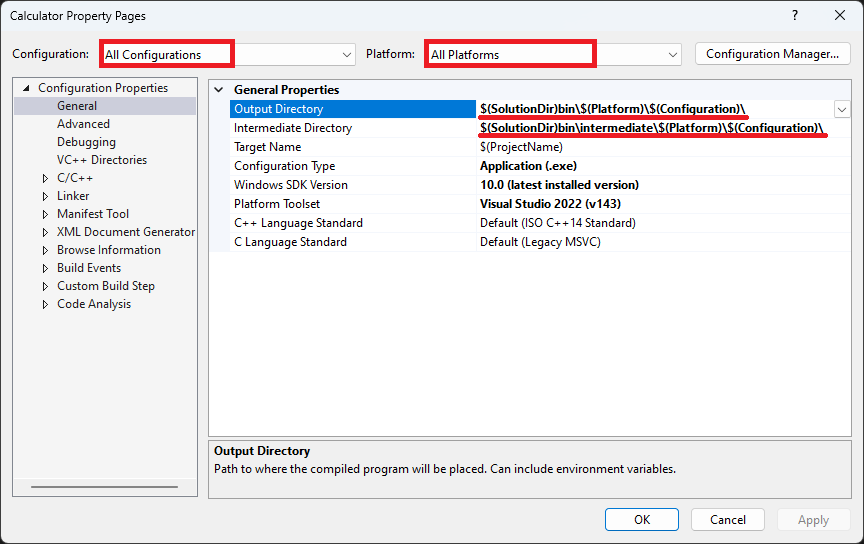Confirm changes with the OK button
The image size is (864, 544).
(x=641, y=520)
